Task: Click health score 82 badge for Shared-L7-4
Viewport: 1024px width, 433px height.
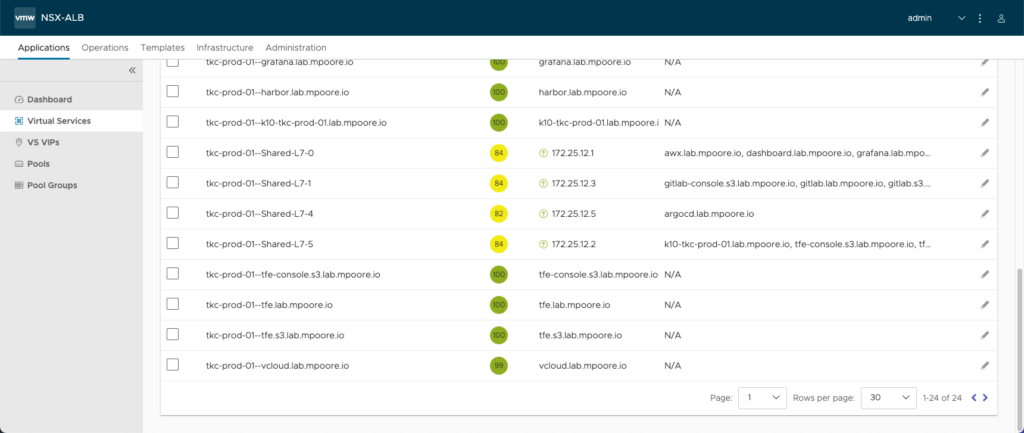Action: tap(499, 214)
